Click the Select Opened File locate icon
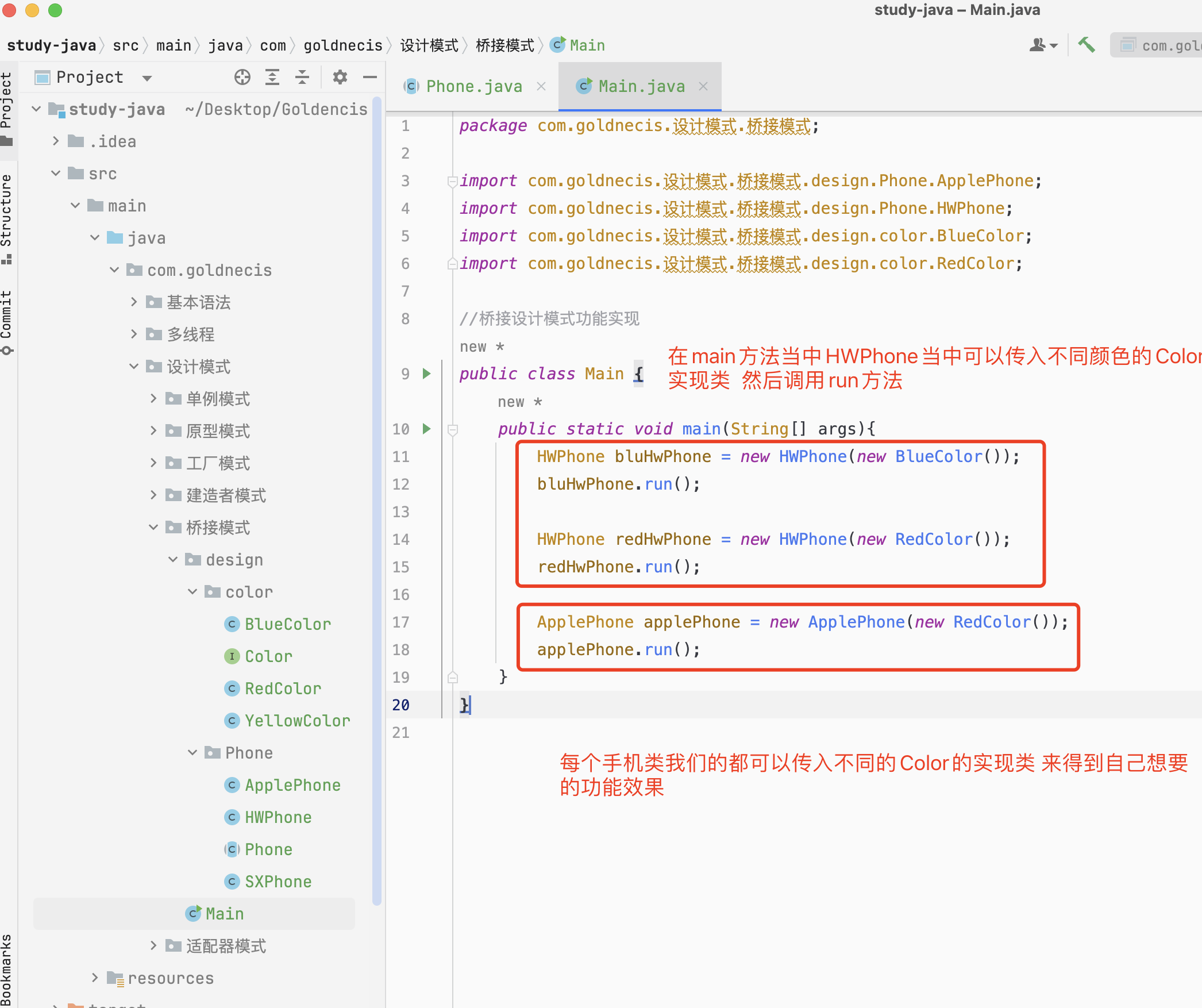This screenshot has width=1202, height=1008. [x=242, y=77]
